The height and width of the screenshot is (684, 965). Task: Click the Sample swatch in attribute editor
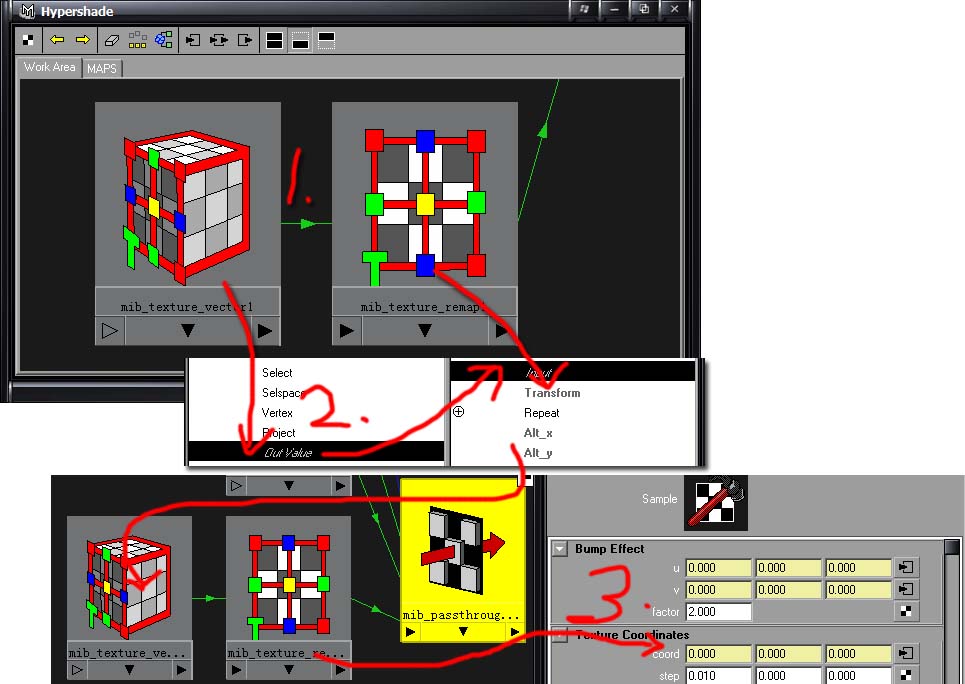pyautogui.click(x=716, y=502)
